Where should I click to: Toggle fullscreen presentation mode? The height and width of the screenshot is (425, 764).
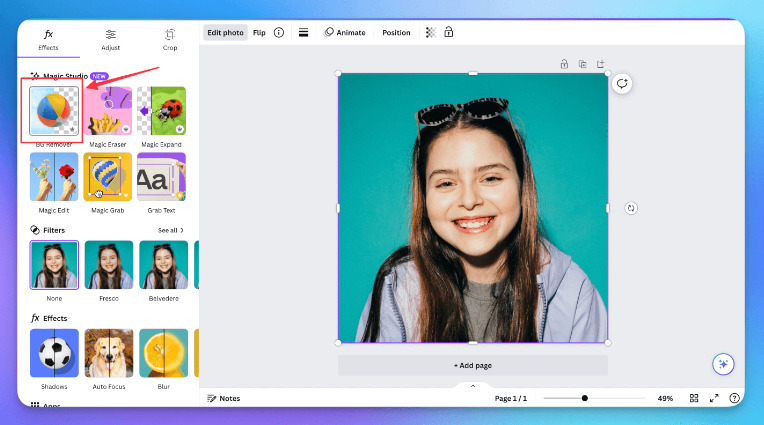pyautogui.click(x=714, y=398)
